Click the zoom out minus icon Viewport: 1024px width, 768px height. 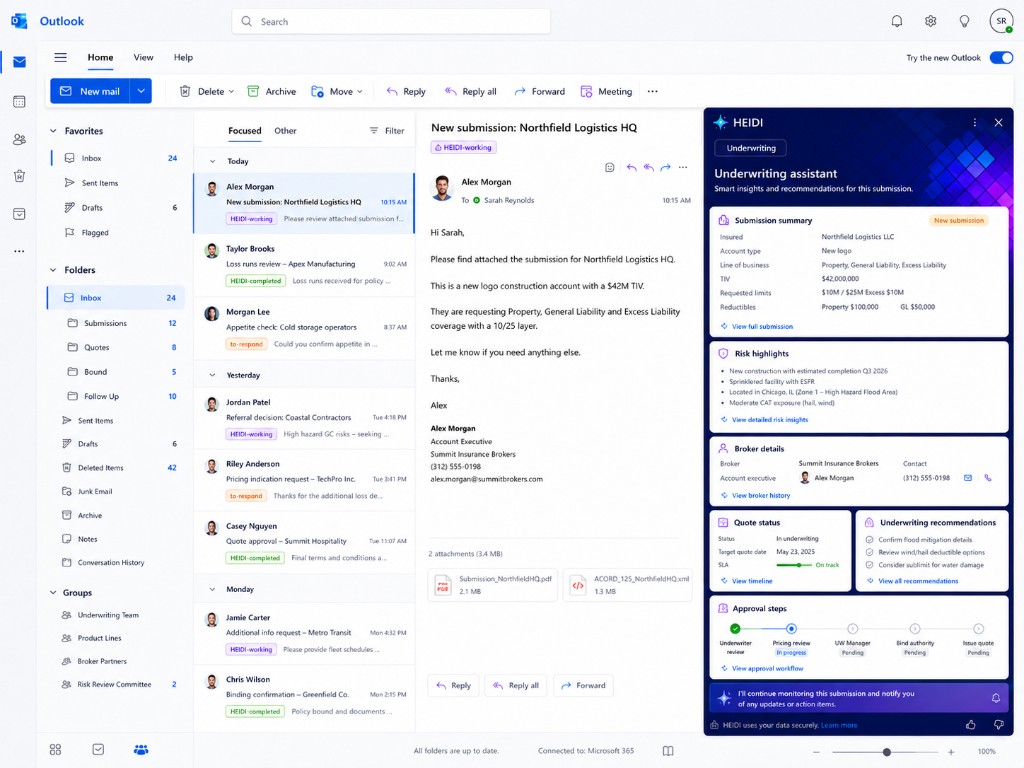(x=816, y=752)
